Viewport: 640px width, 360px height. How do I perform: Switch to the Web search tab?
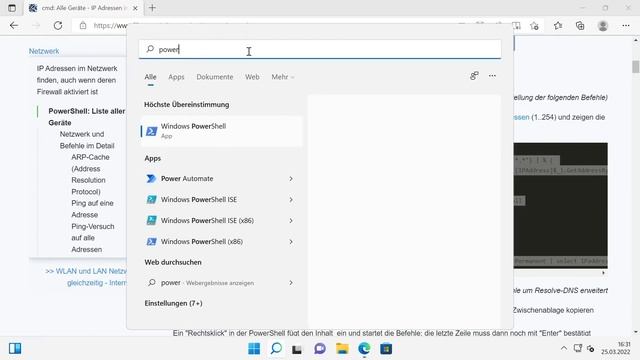(x=252, y=77)
